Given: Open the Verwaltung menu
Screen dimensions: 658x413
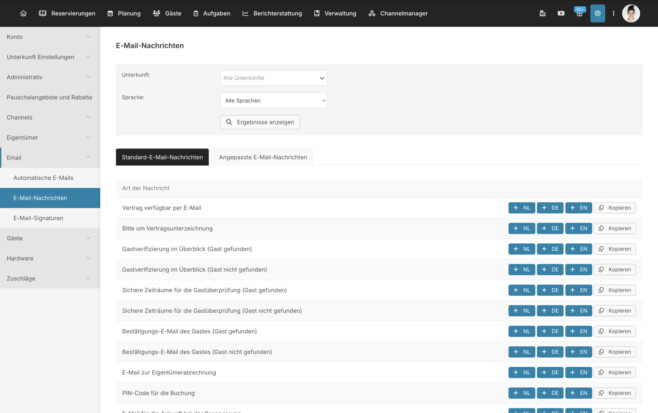Looking at the screenshot, I should [335, 13].
